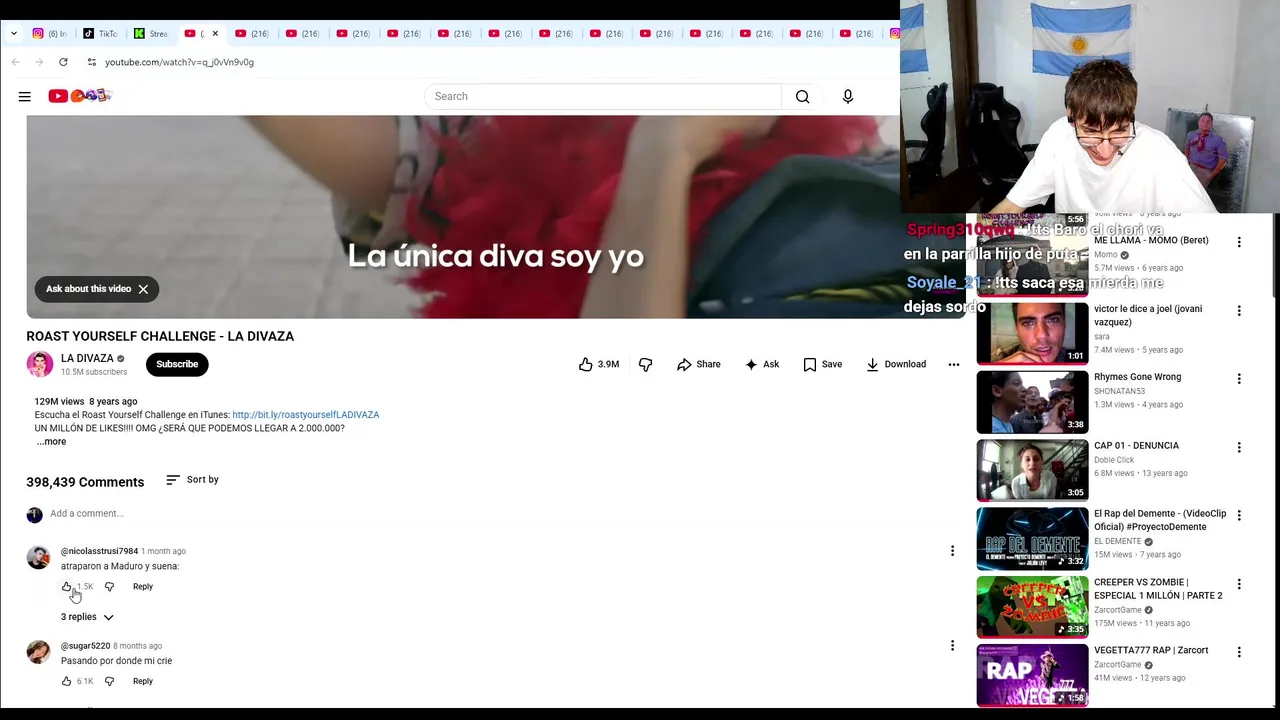Open LA DIVAZA channel name link
This screenshot has width=1280, height=720.
[87, 358]
